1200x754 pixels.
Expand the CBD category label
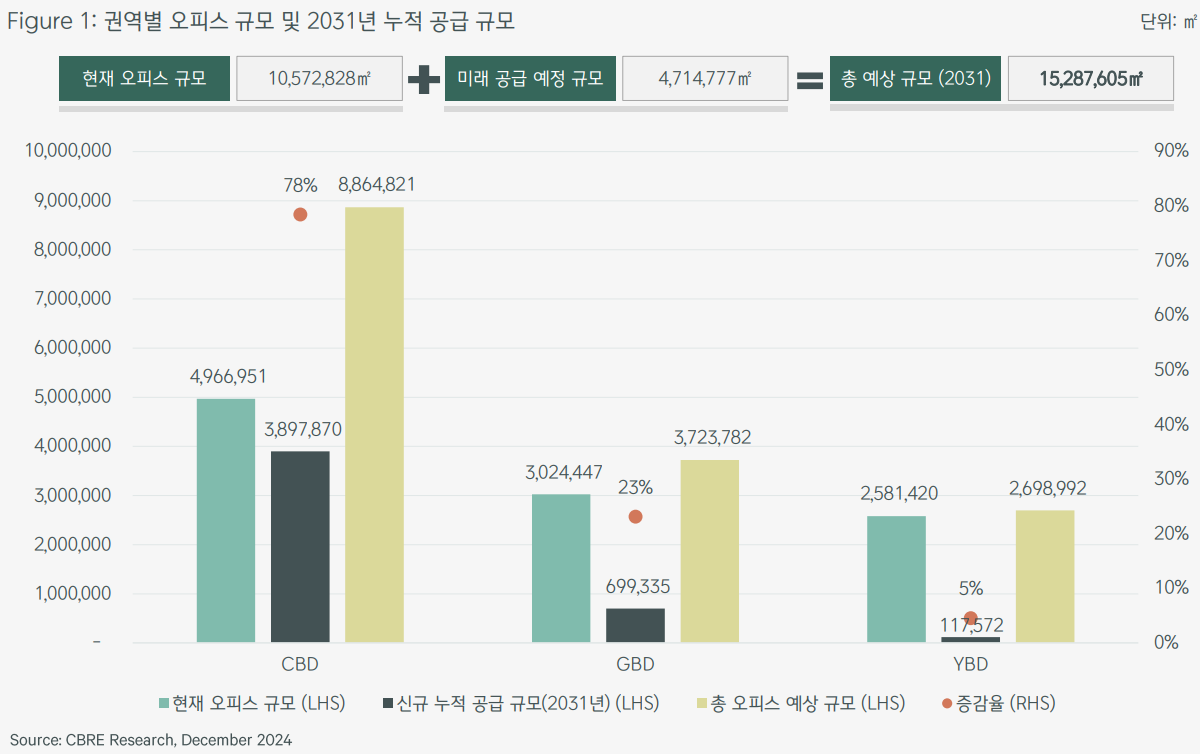click(299, 663)
